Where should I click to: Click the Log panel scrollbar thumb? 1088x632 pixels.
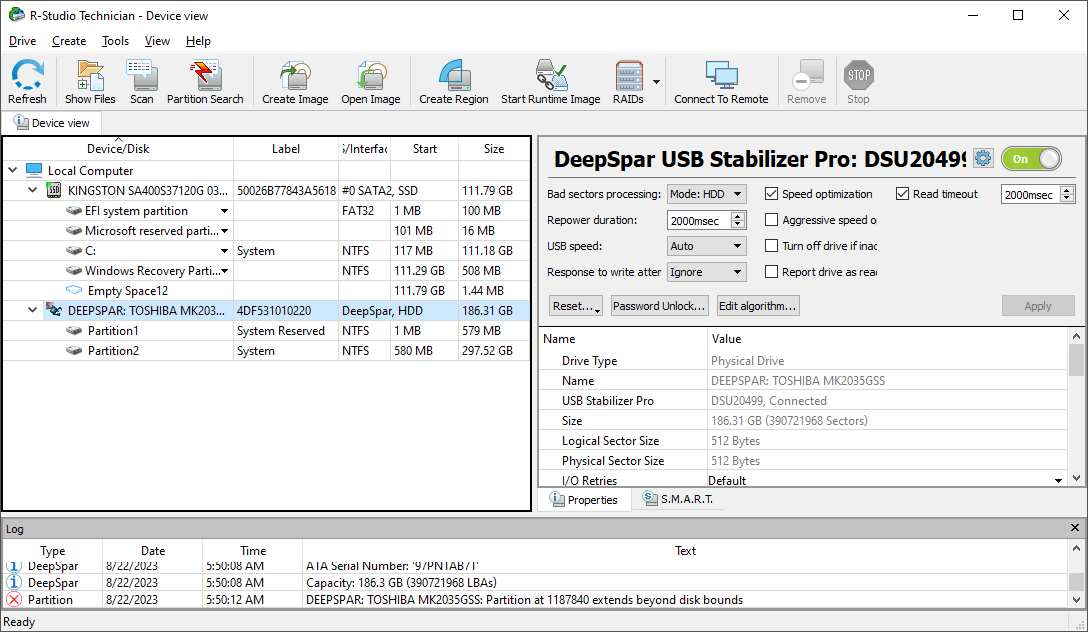point(1076,581)
